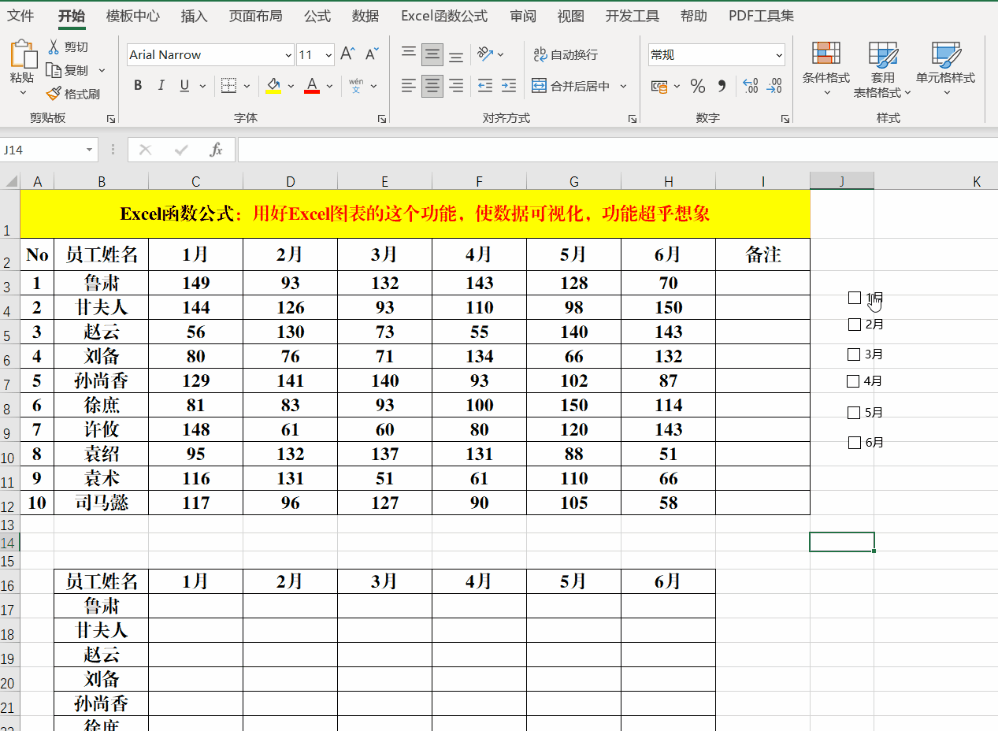Open the number format 常规 dropdown
This screenshot has height=731, width=998.
(779, 55)
